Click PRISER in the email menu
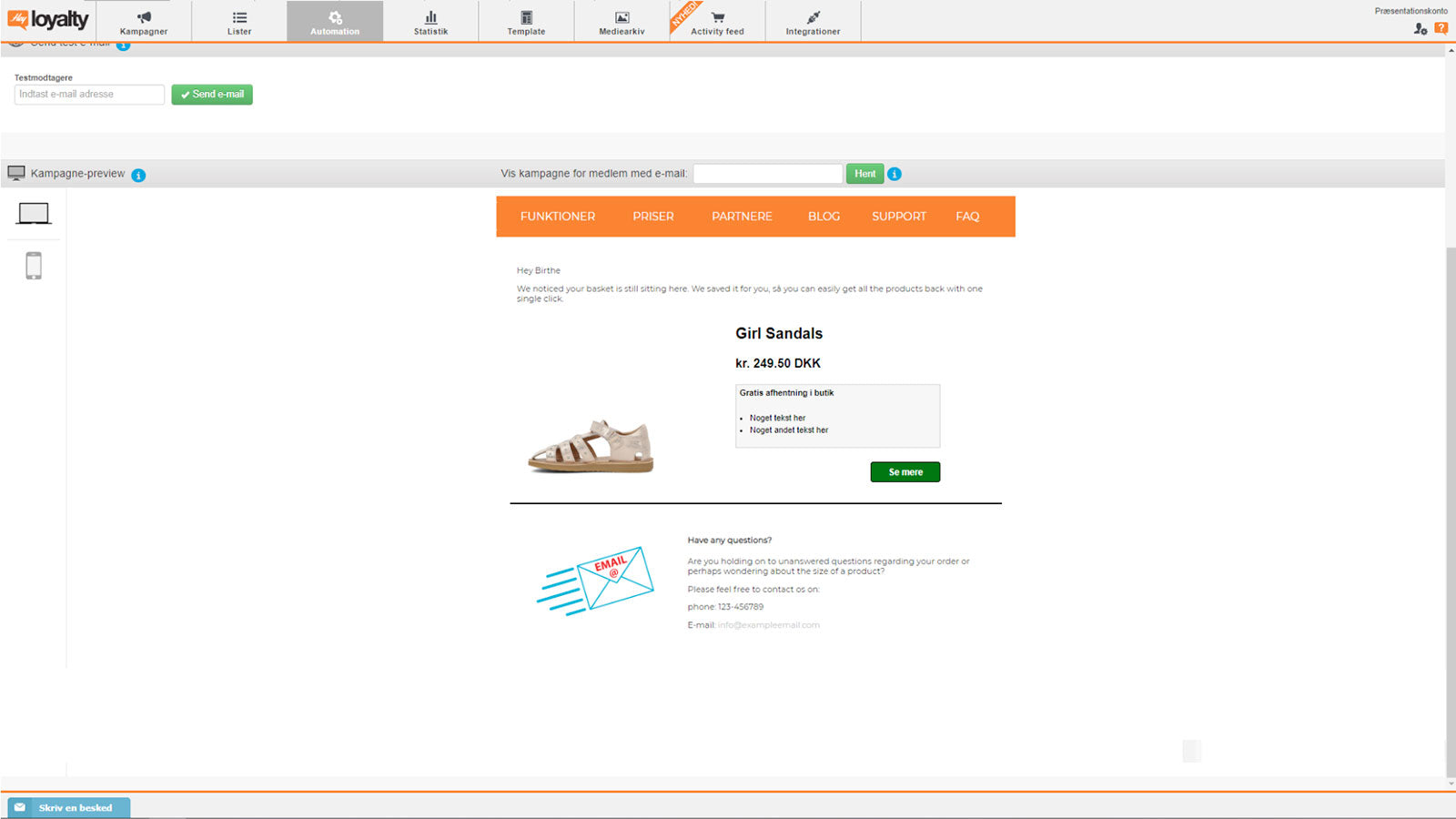The image size is (1456, 819). [653, 217]
